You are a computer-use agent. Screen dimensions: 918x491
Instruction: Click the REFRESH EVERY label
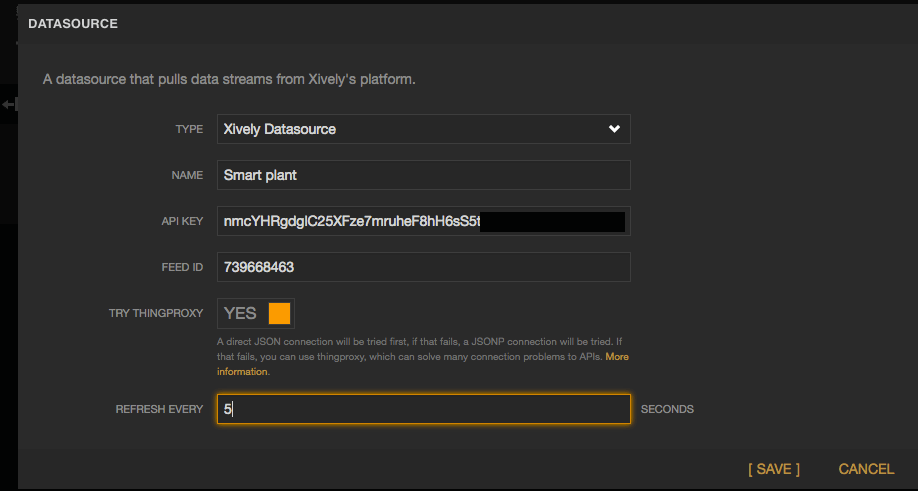coord(159,409)
